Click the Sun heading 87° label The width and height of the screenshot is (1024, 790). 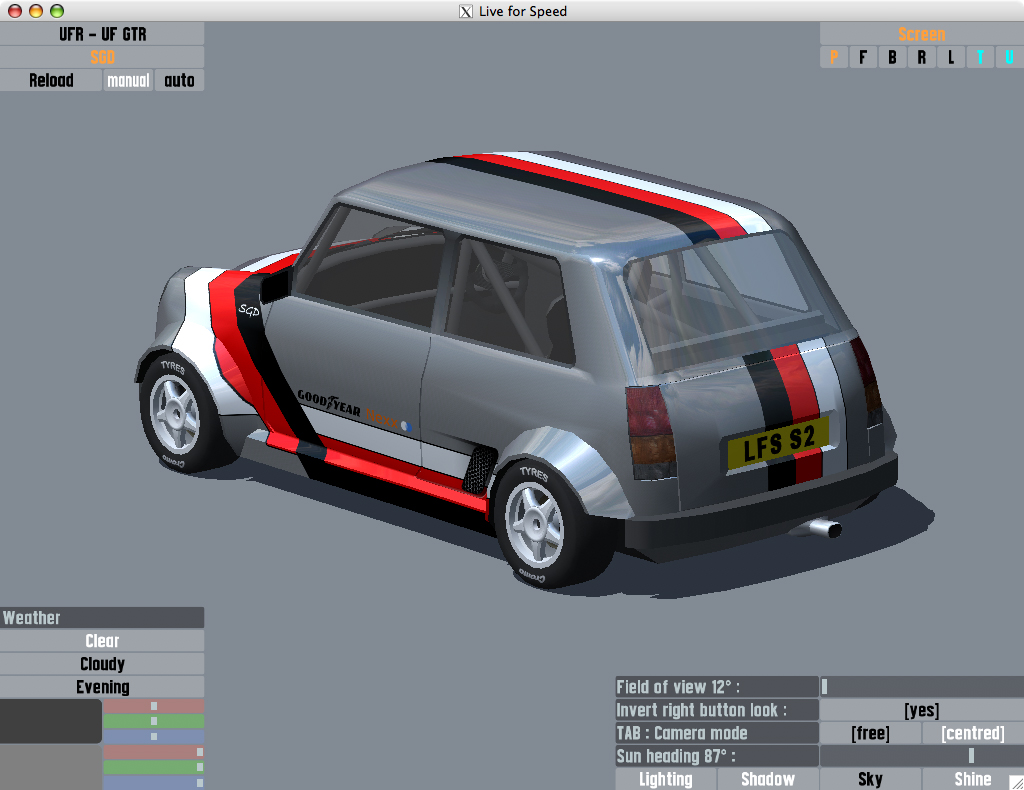[x=716, y=755]
